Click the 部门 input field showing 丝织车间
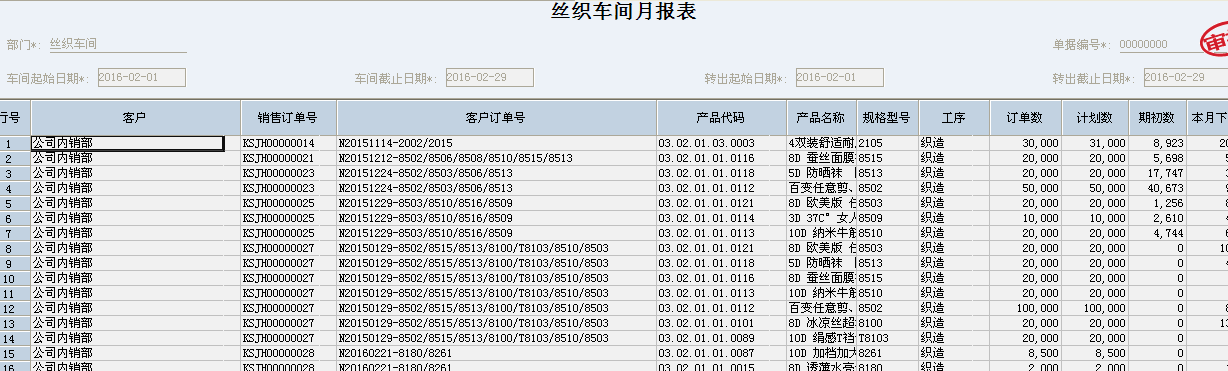1228x371 pixels. [116, 44]
